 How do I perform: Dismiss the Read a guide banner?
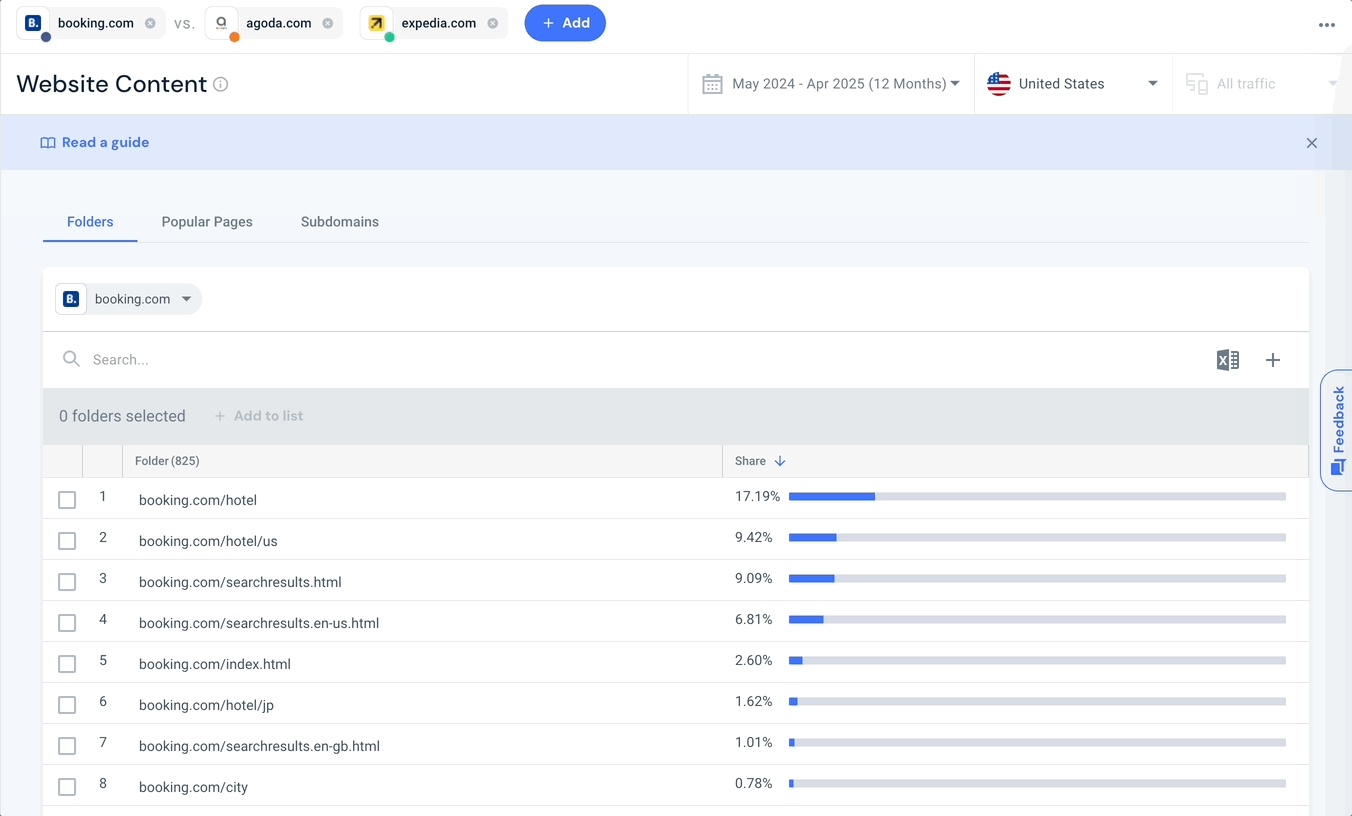click(x=1312, y=143)
